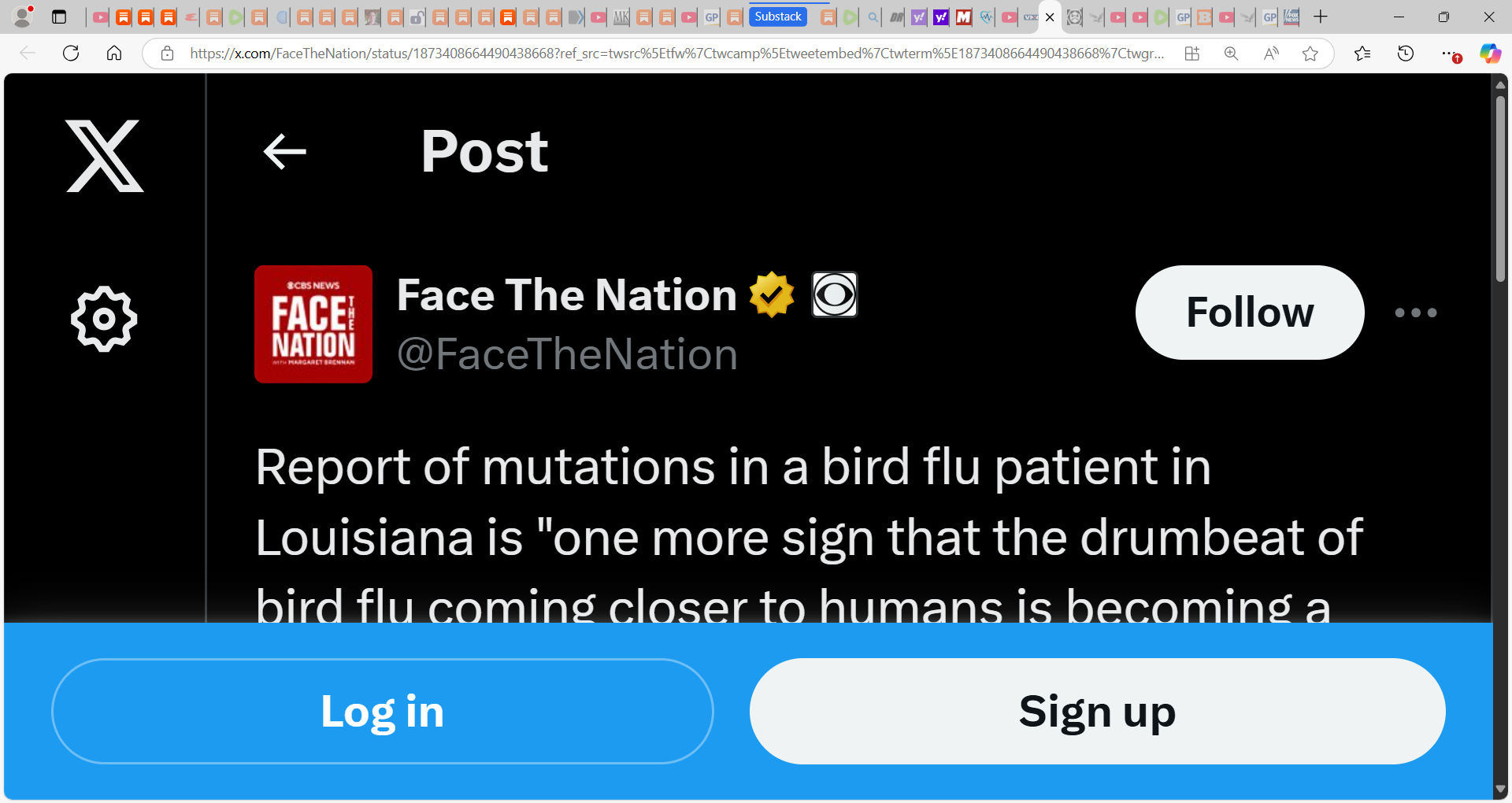Open Read aloud icon in address bar
This screenshot has width=1512, height=803.
[x=1271, y=54]
